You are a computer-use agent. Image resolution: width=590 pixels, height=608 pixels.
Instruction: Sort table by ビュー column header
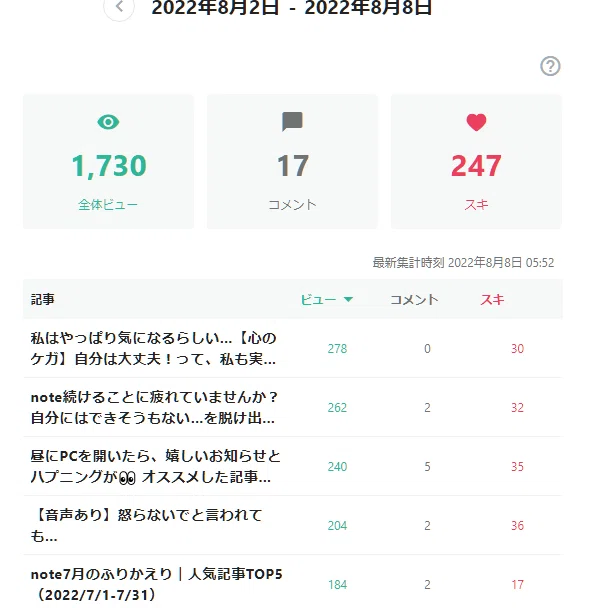[318, 299]
